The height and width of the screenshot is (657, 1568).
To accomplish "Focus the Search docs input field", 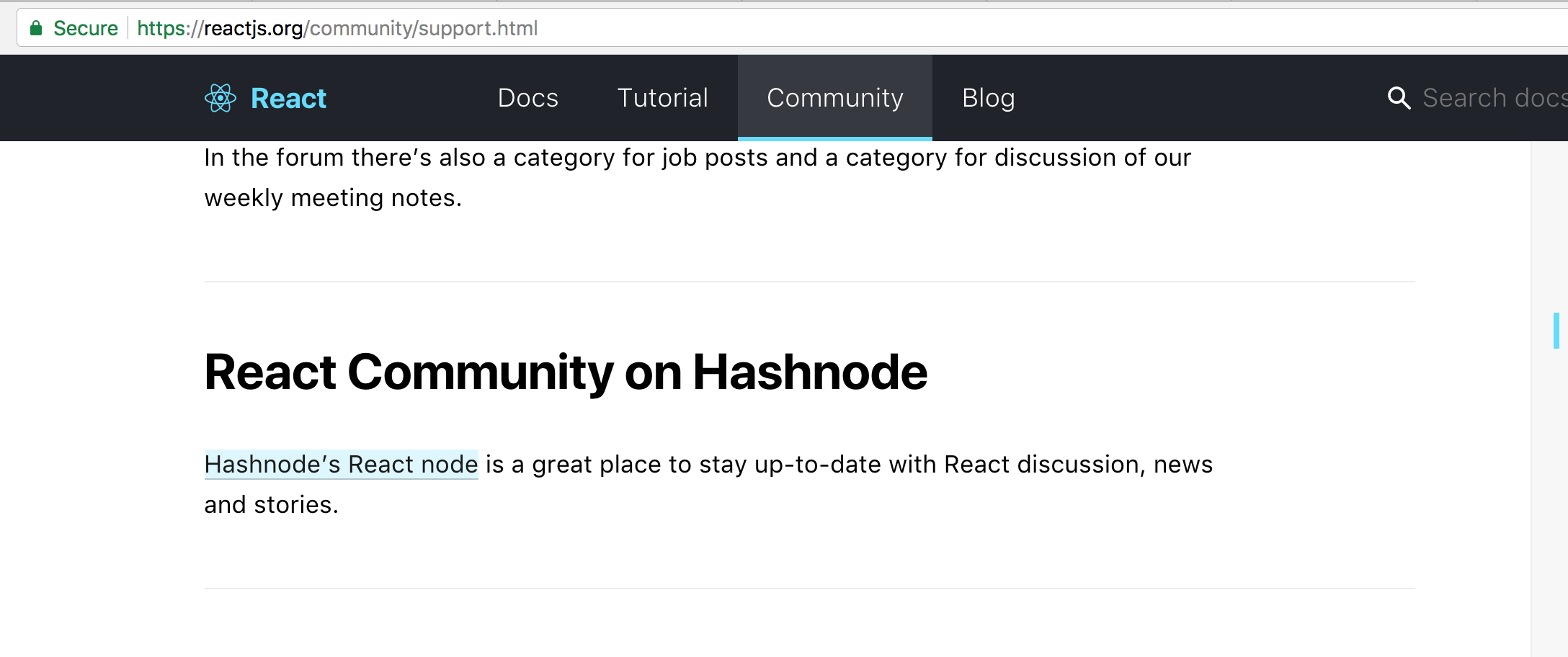I will [x=1494, y=98].
